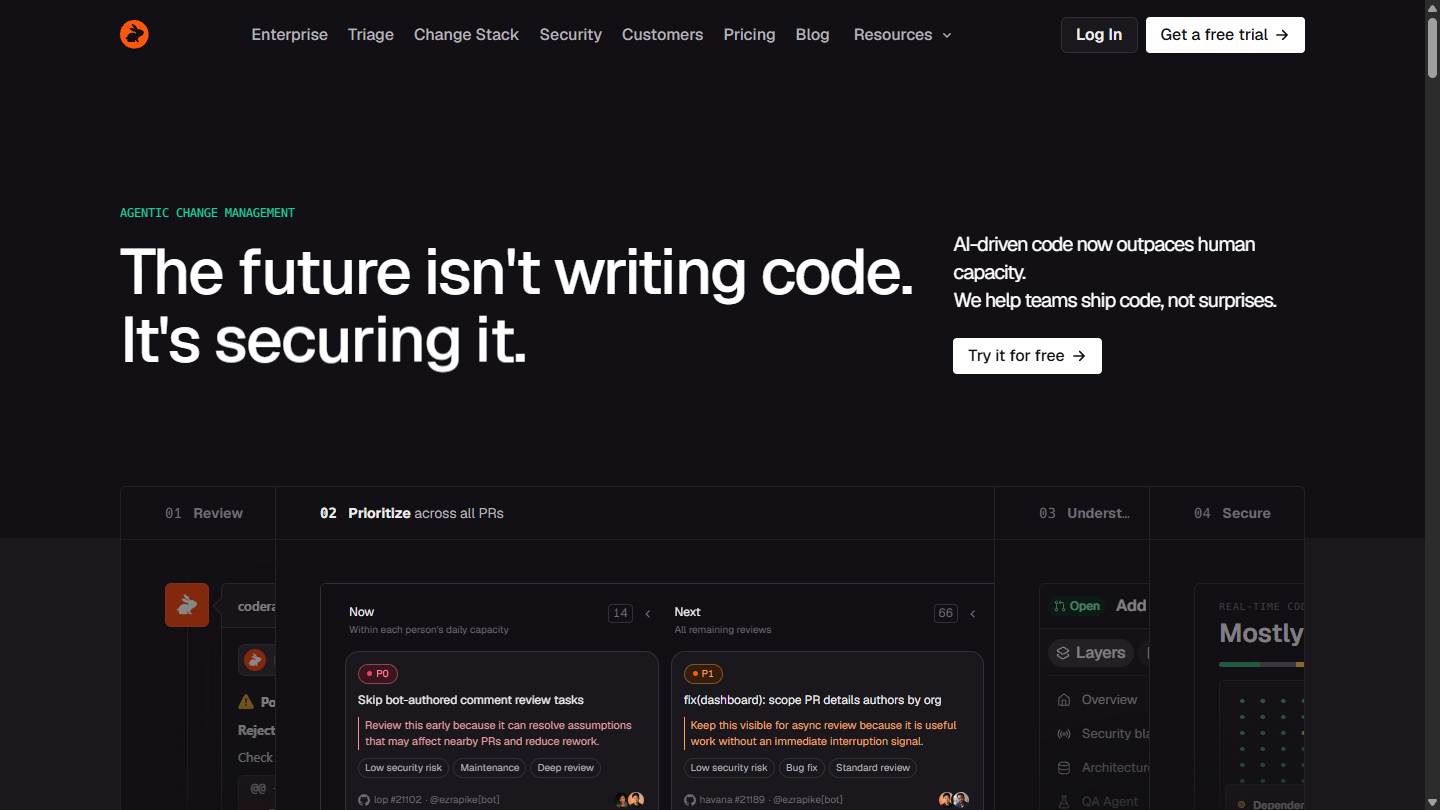Click the code health progress bar under Mostly
This screenshot has height=810, width=1440.
point(1261,664)
